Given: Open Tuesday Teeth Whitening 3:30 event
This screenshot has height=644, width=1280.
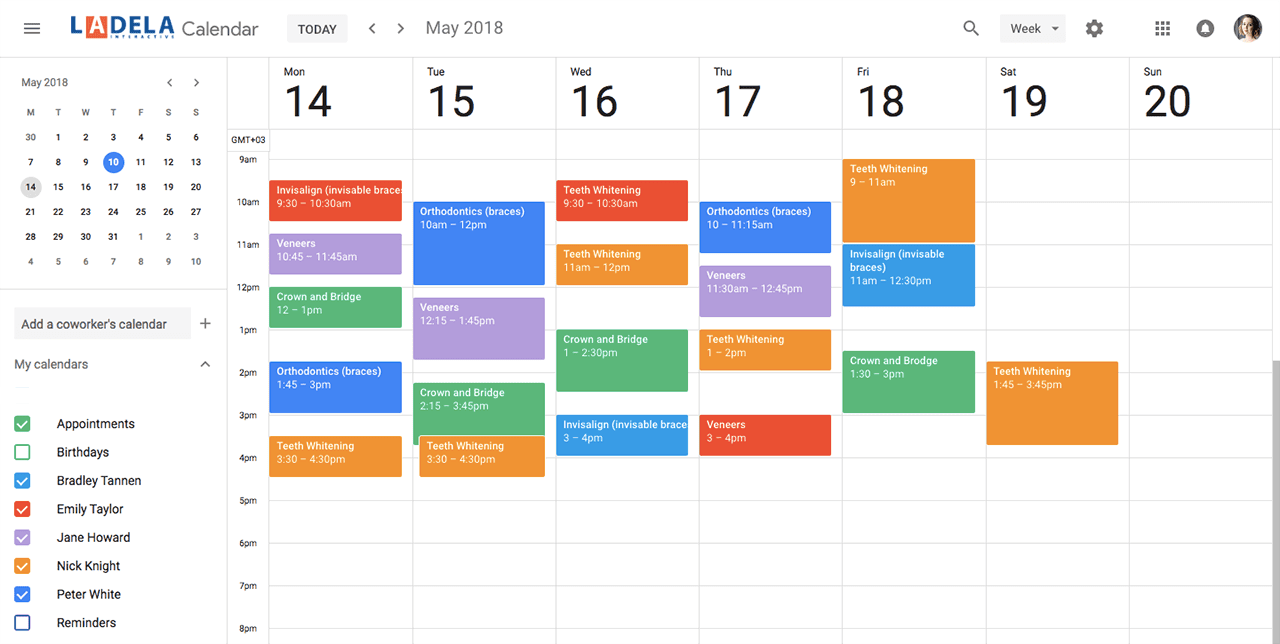Looking at the screenshot, I should pos(482,456).
